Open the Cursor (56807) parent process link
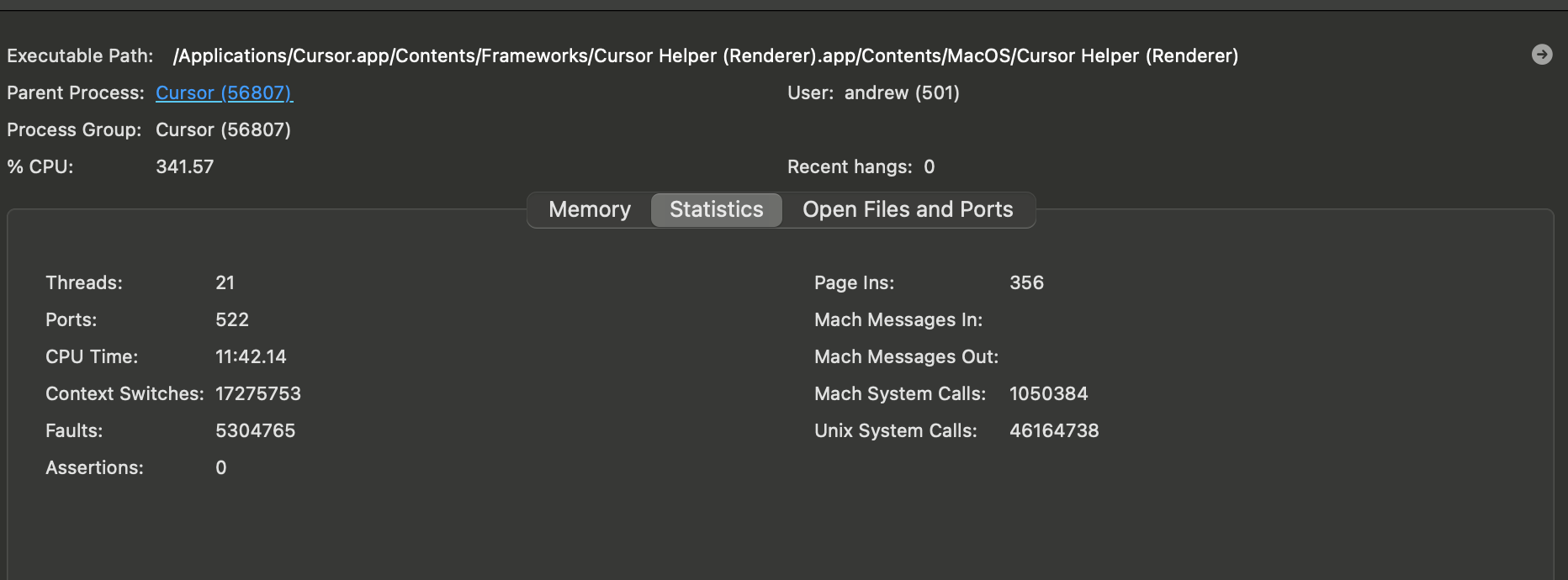 tap(224, 92)
